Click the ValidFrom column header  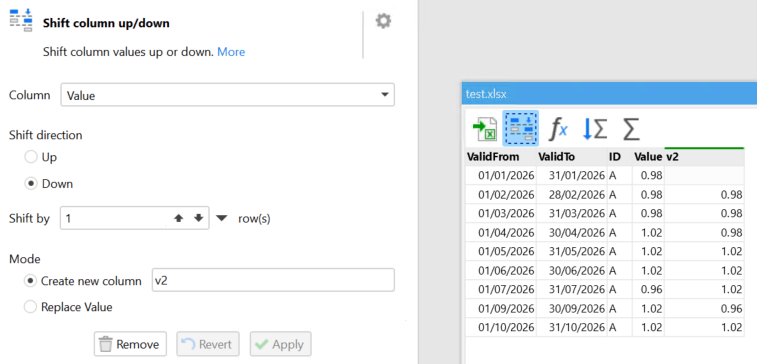501,157
